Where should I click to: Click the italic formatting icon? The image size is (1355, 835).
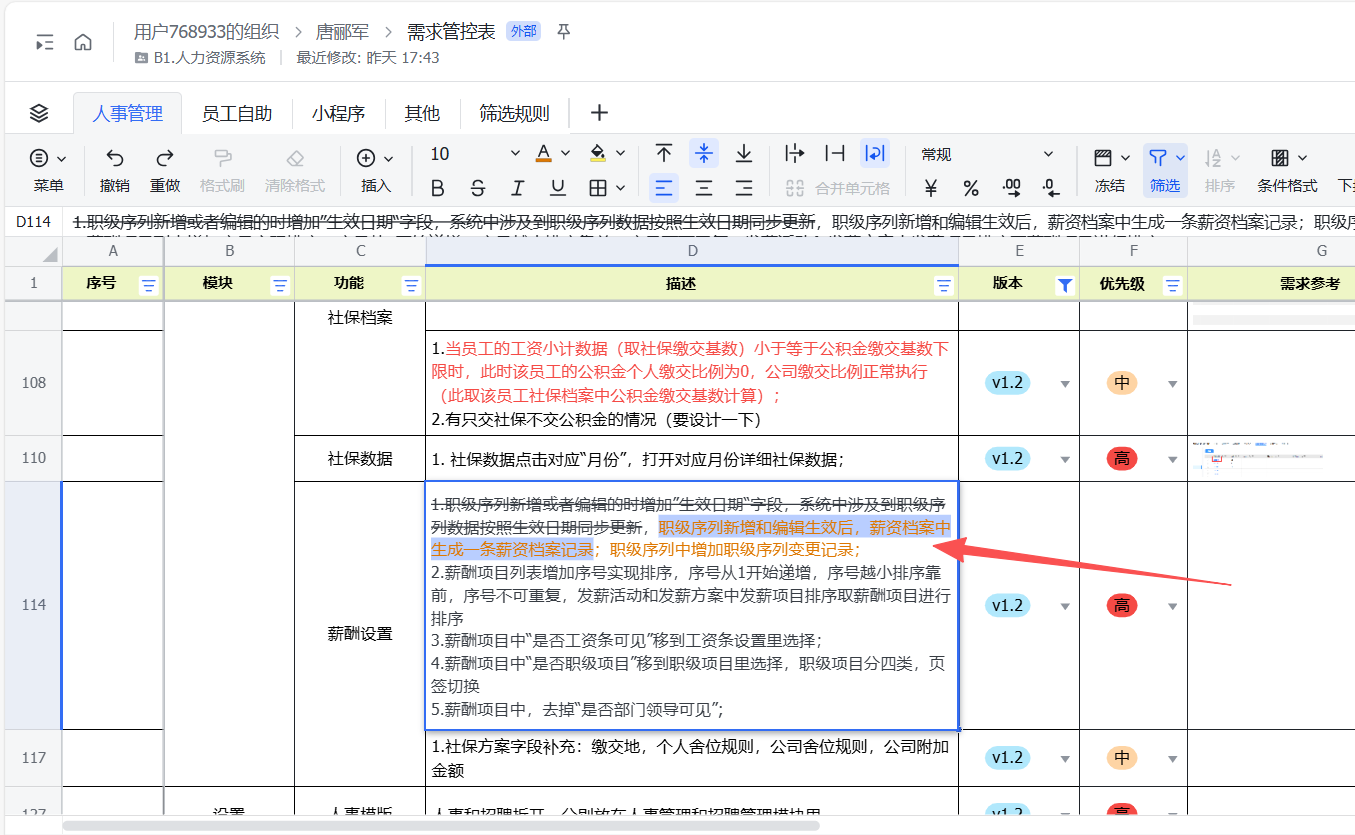(518, 188)
